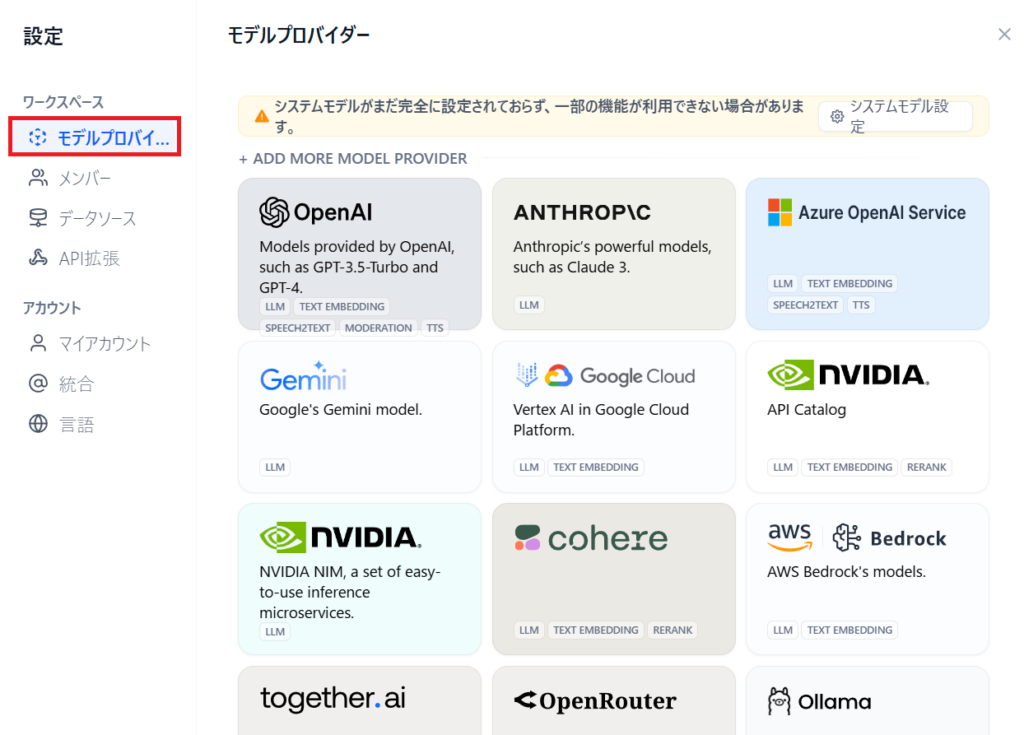Click "Google's Gemini model." description
1024x735 pixels.
tap(340, 410)
